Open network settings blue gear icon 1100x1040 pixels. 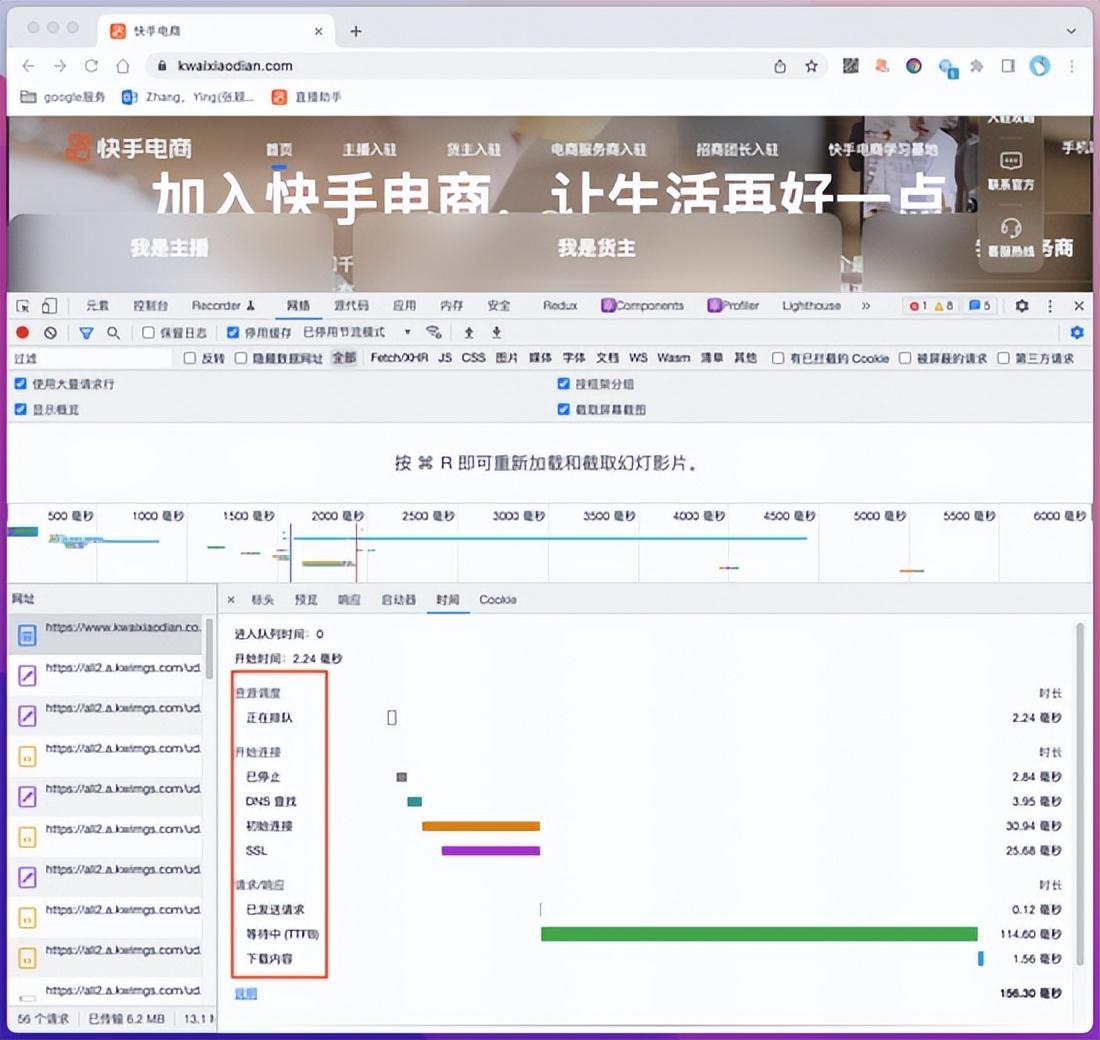[1077, 333]
